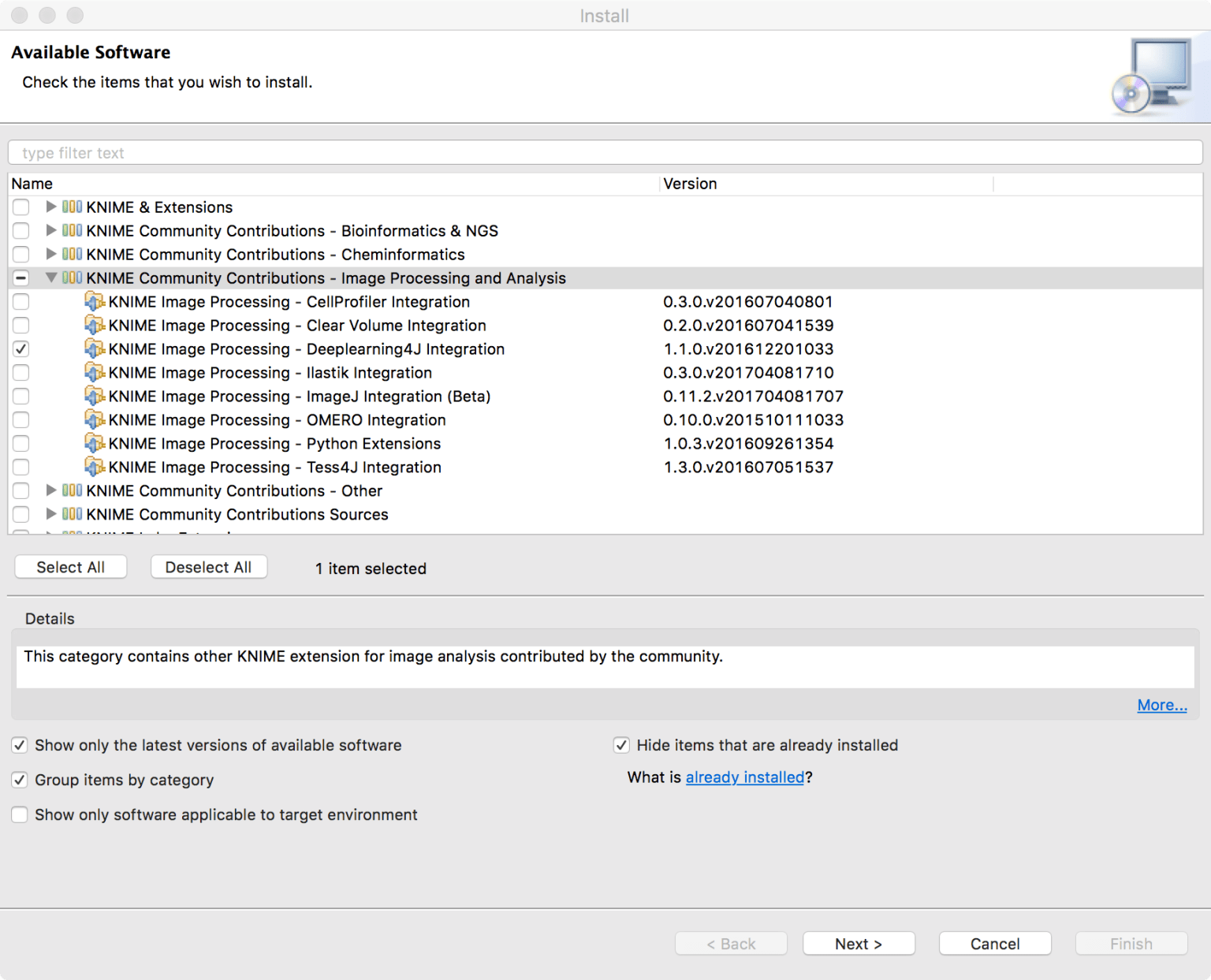1211x980 pixels.
Task: Click the Deselect All button
Action: tap(209, 567)
